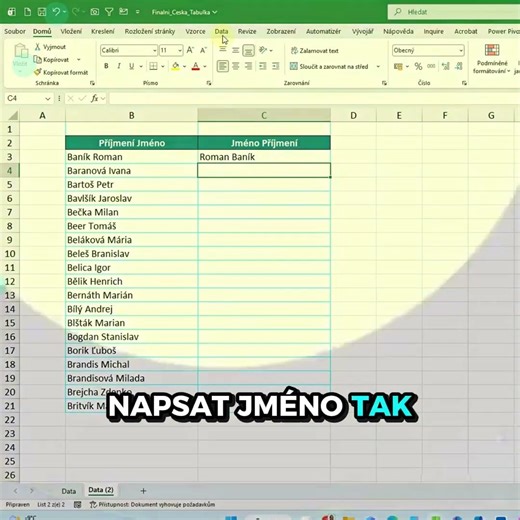Align text to top of cell
Viewport: 520px width, 520px height.
click(223, 50)
